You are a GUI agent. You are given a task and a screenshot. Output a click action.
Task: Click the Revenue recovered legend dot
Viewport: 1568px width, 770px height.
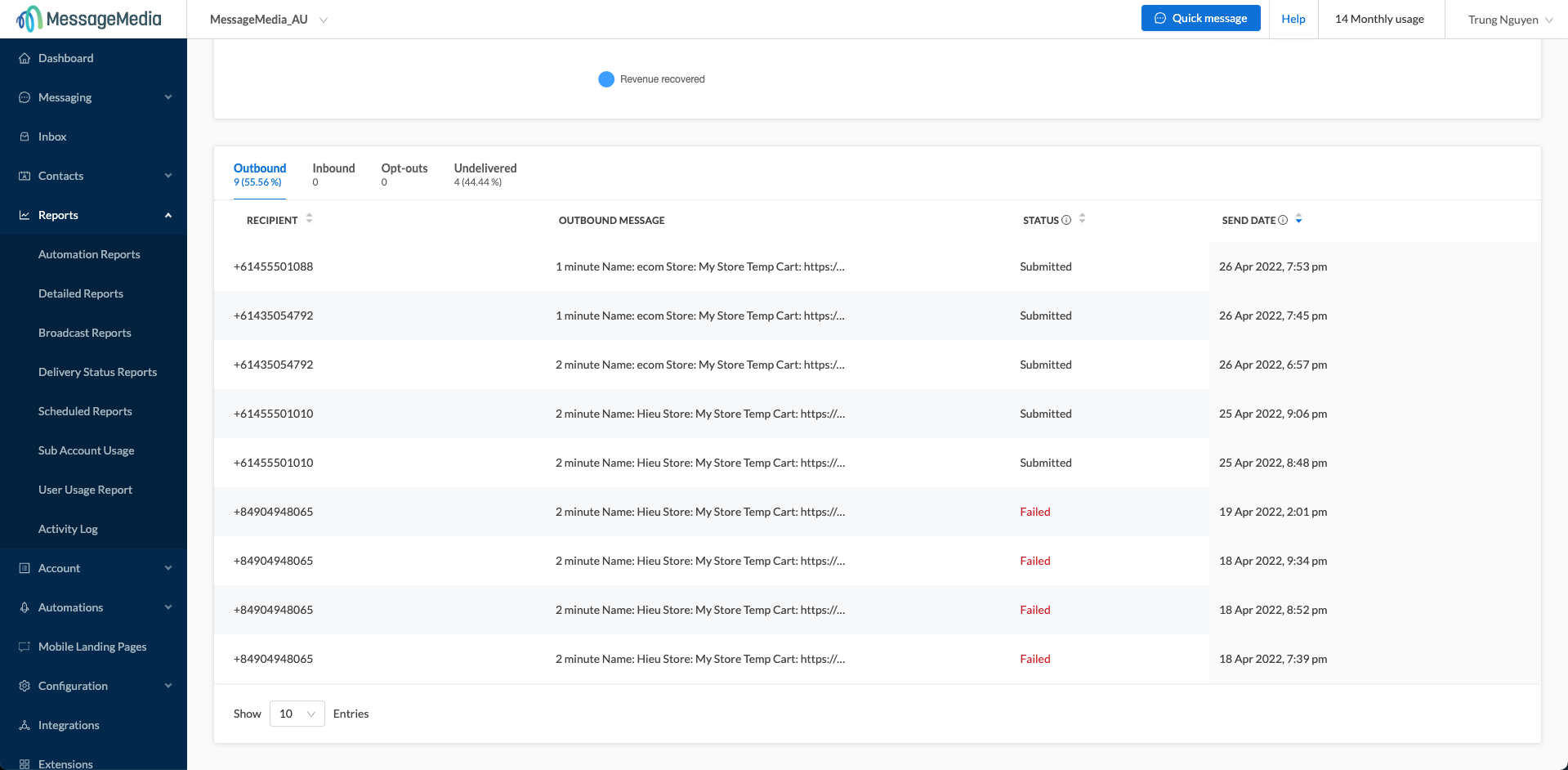[606, 79]
